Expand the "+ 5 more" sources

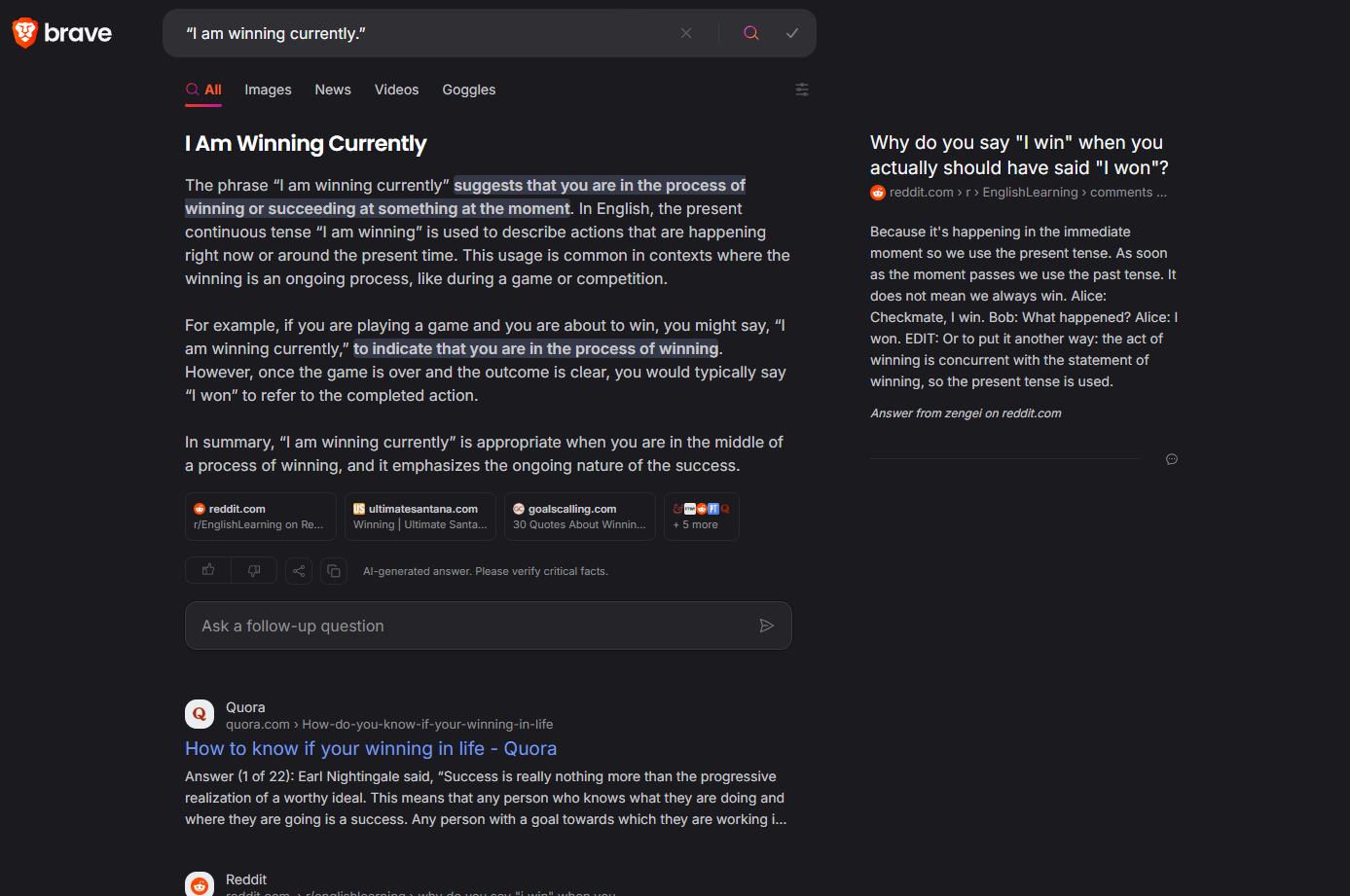pos(701,517)
